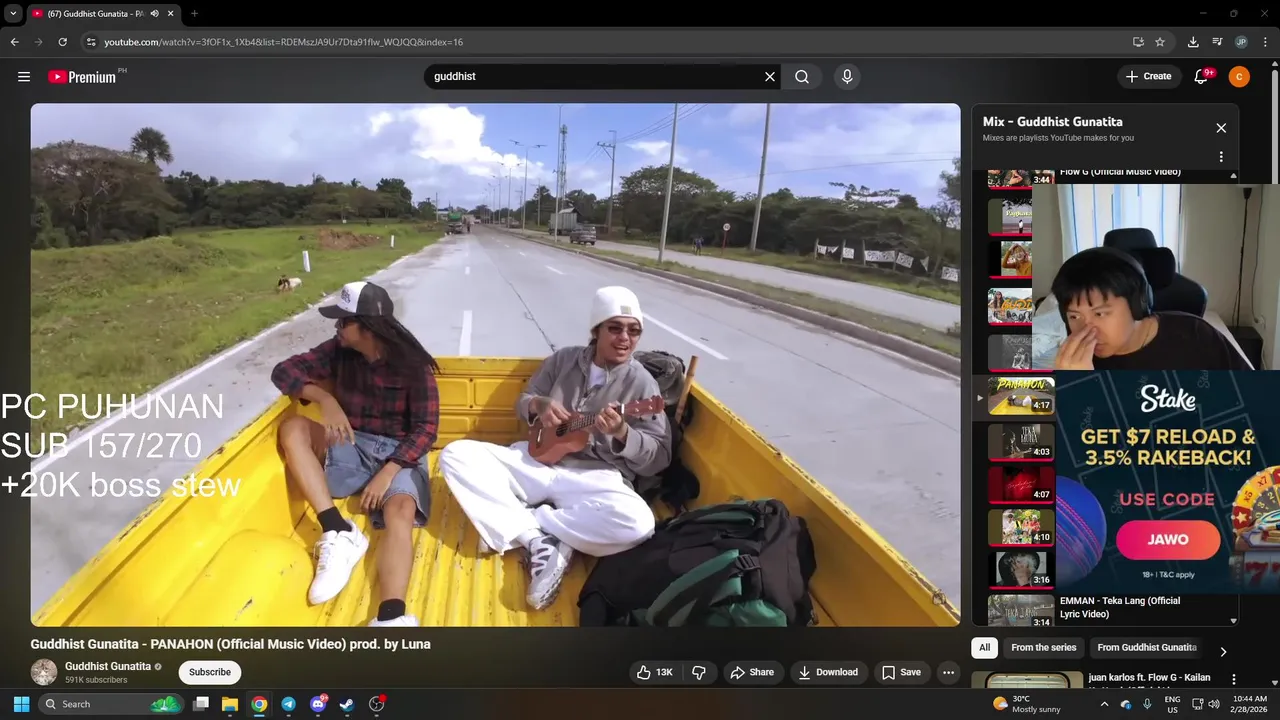Open Discord from taskbar
The width and height of the screenshot is (1280, 720).
[318, 704]
